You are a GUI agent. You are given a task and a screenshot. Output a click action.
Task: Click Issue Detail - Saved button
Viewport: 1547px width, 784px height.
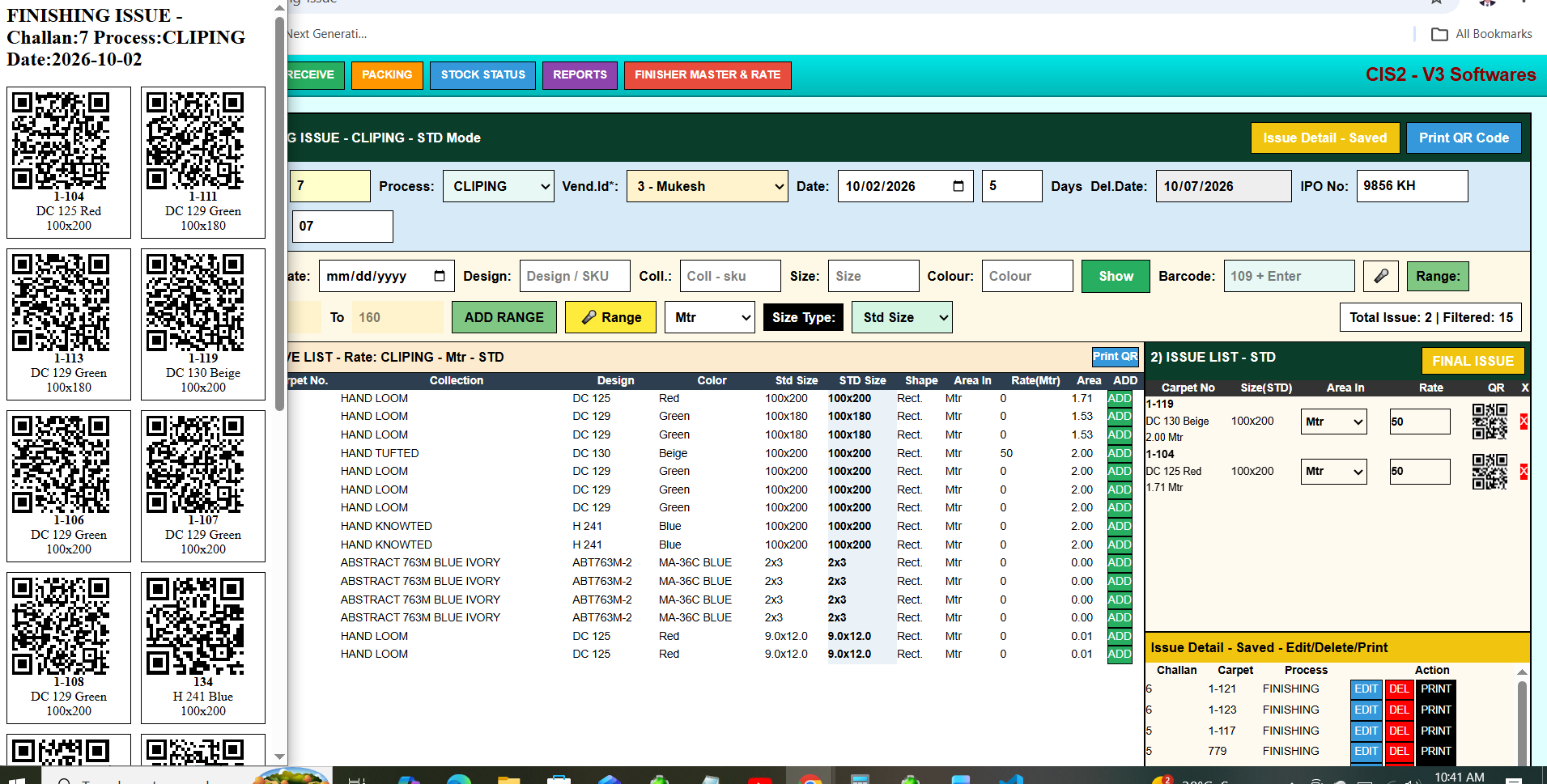pos(1324,138)
